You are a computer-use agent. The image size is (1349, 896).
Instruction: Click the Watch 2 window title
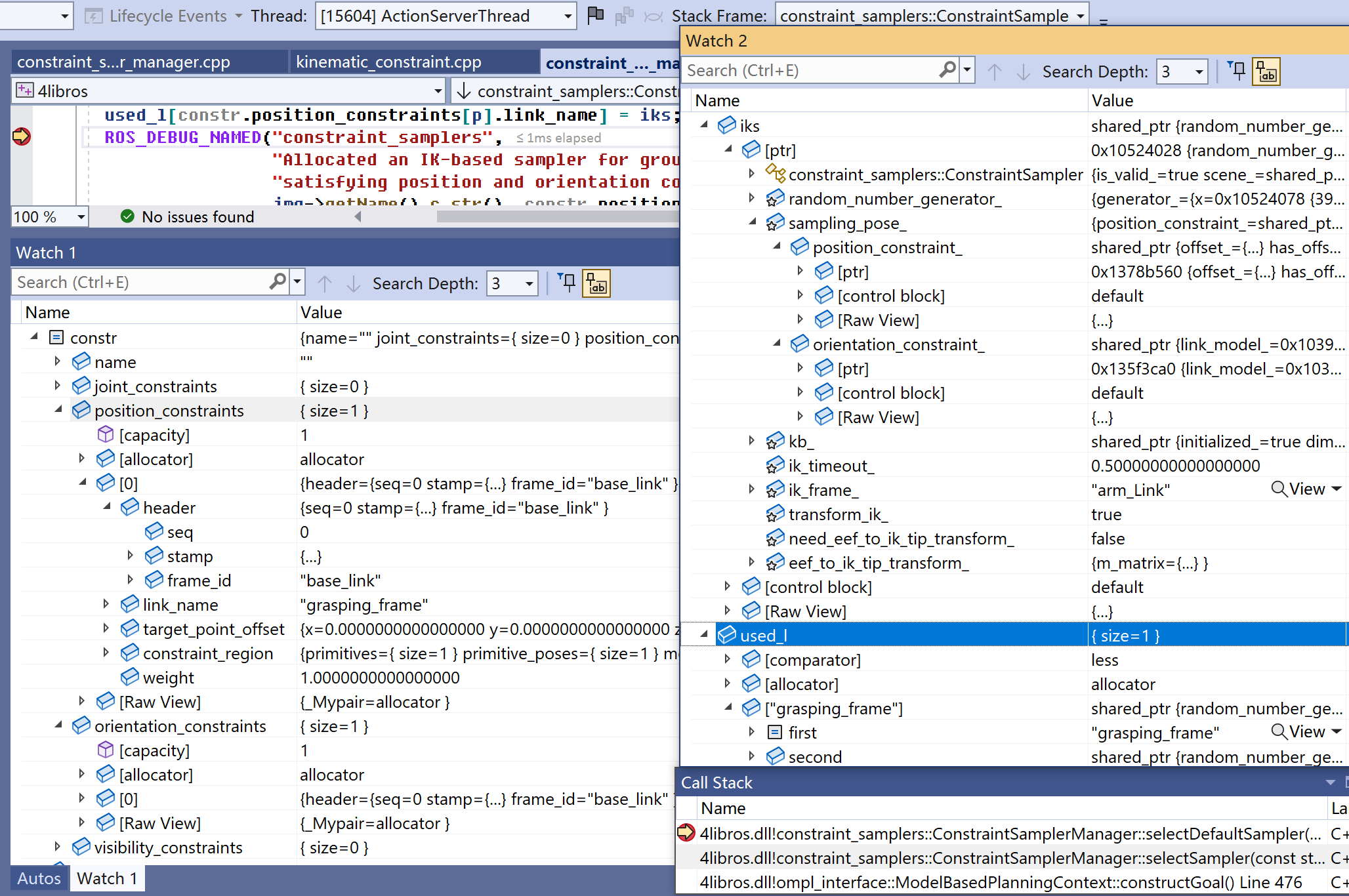click(x=716, y=41)
